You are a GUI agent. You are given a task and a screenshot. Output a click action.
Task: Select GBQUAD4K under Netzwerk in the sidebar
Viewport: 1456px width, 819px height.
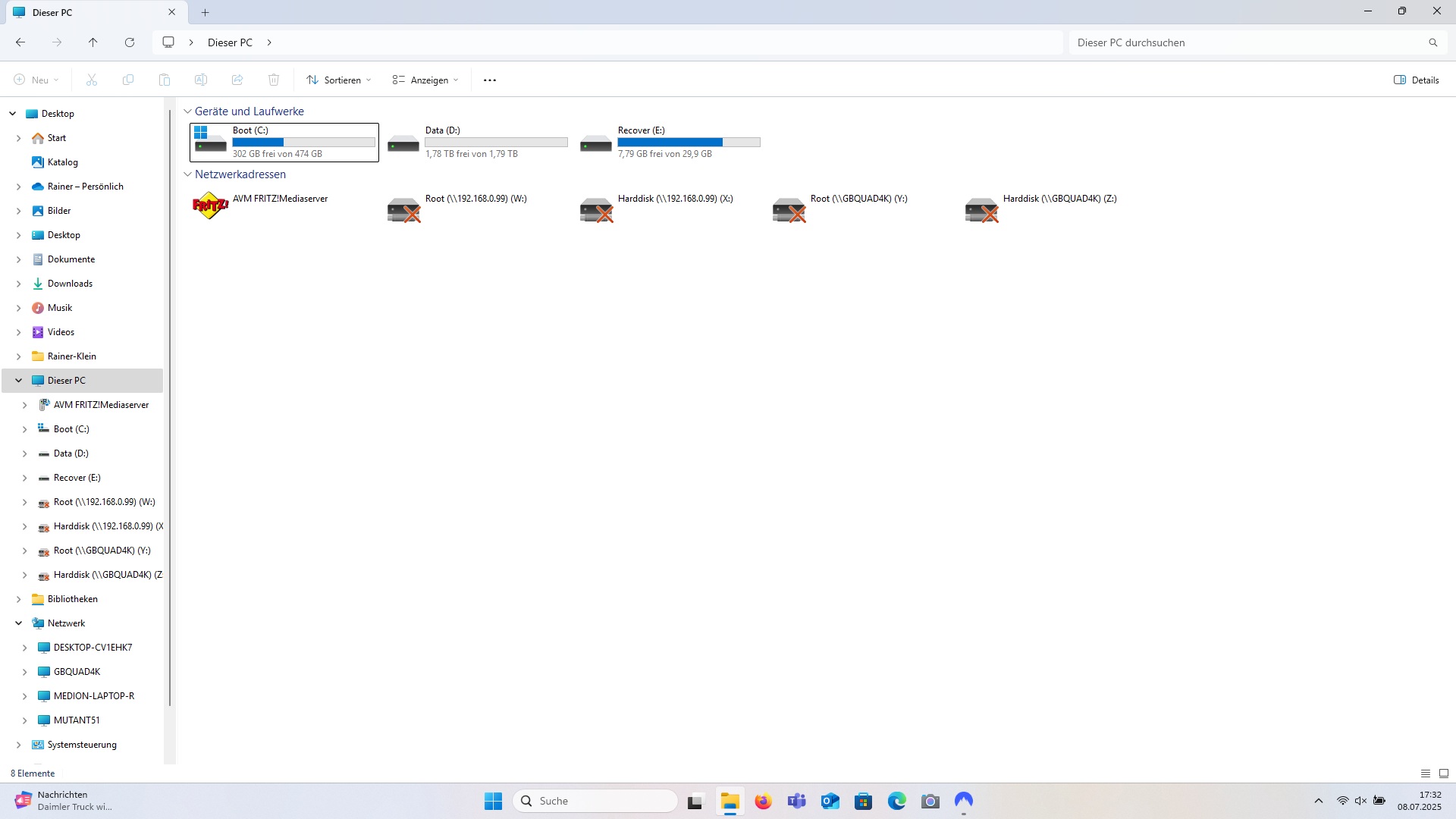tap(77, 672)
